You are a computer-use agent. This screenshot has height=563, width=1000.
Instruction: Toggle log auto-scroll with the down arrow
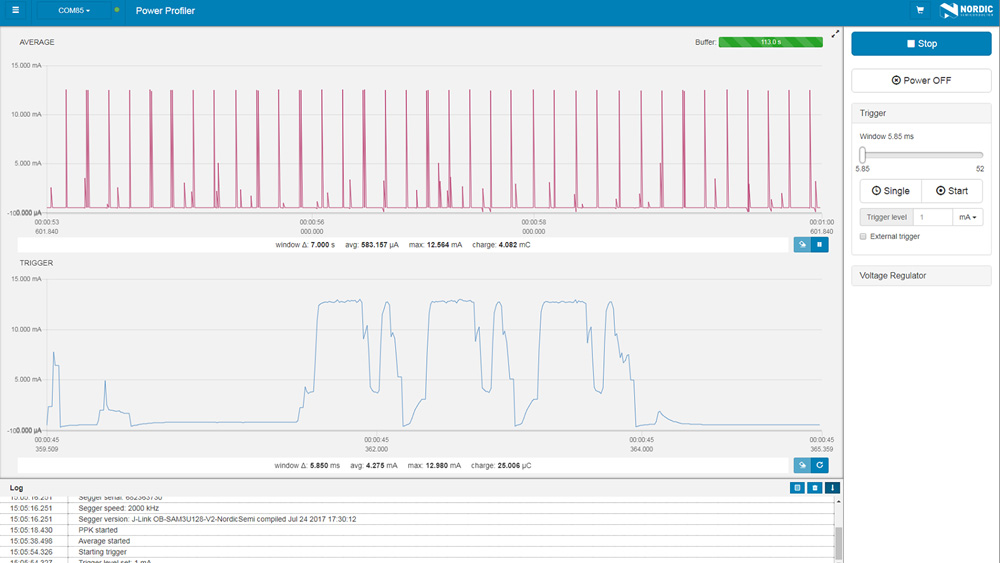[x=832, y=488]
